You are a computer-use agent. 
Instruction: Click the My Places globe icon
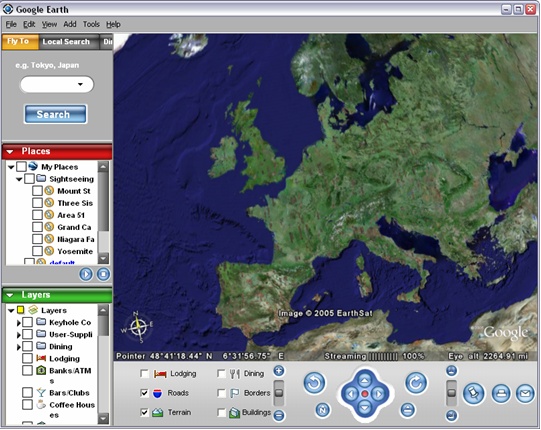tap(33, 166)
